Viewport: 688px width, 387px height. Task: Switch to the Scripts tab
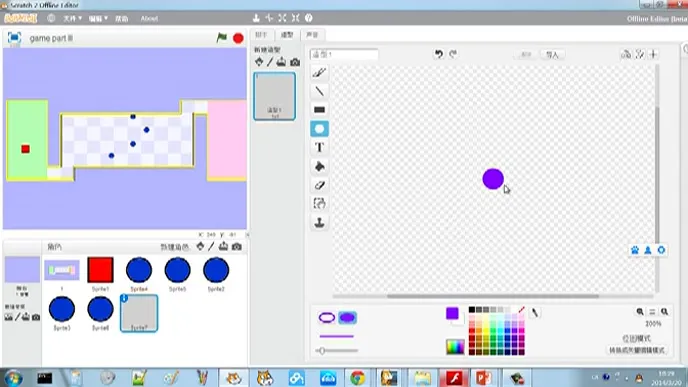[x=261, y=35]
